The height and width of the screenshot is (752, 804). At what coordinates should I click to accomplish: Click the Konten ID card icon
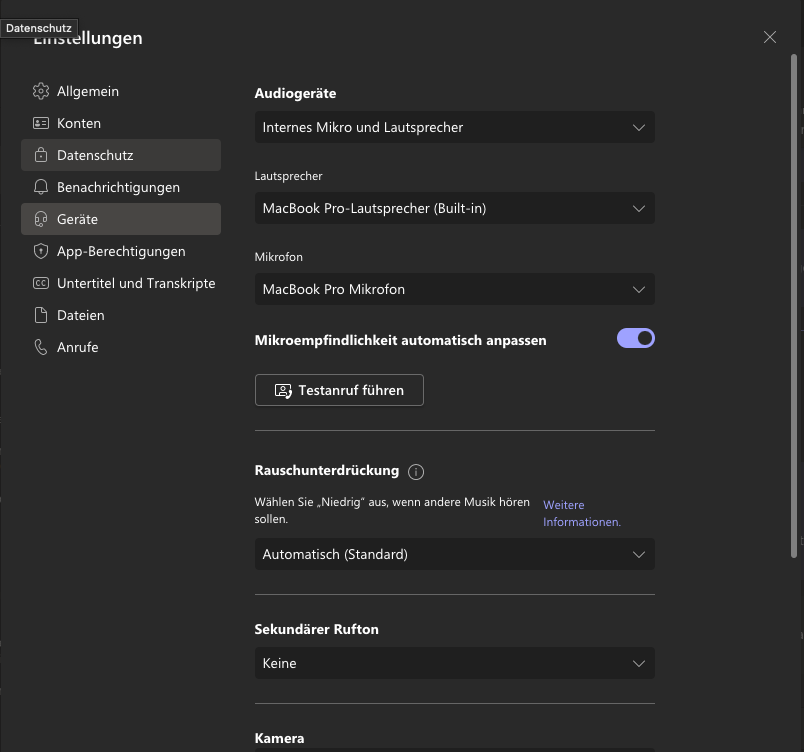pos(41,123)
